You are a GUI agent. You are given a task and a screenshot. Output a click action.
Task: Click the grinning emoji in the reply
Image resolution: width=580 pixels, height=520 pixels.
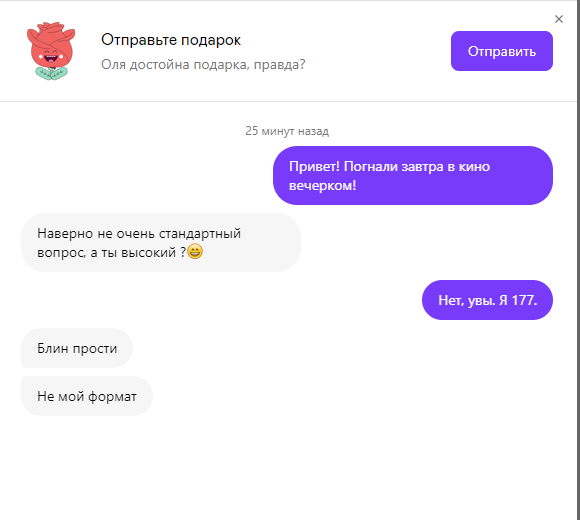coord(195,251)
